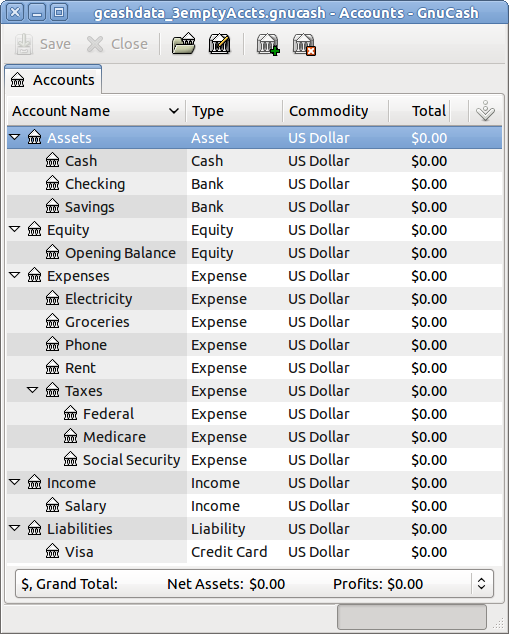This screenshot has height=634, width=509.
Task: Select the Opening Balance account name
Action: [x=120, y=253]
